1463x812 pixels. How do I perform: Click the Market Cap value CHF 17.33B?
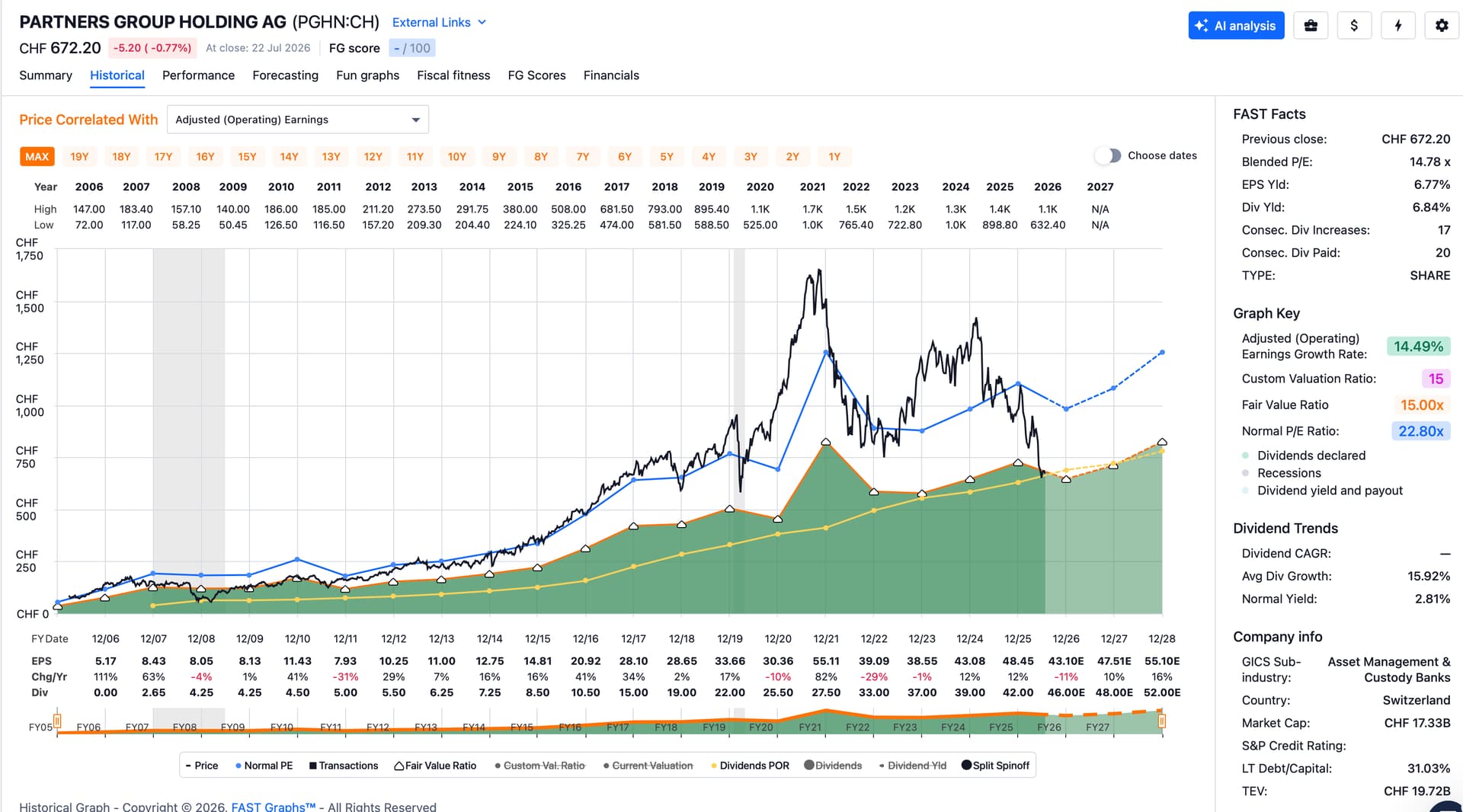1417,723
